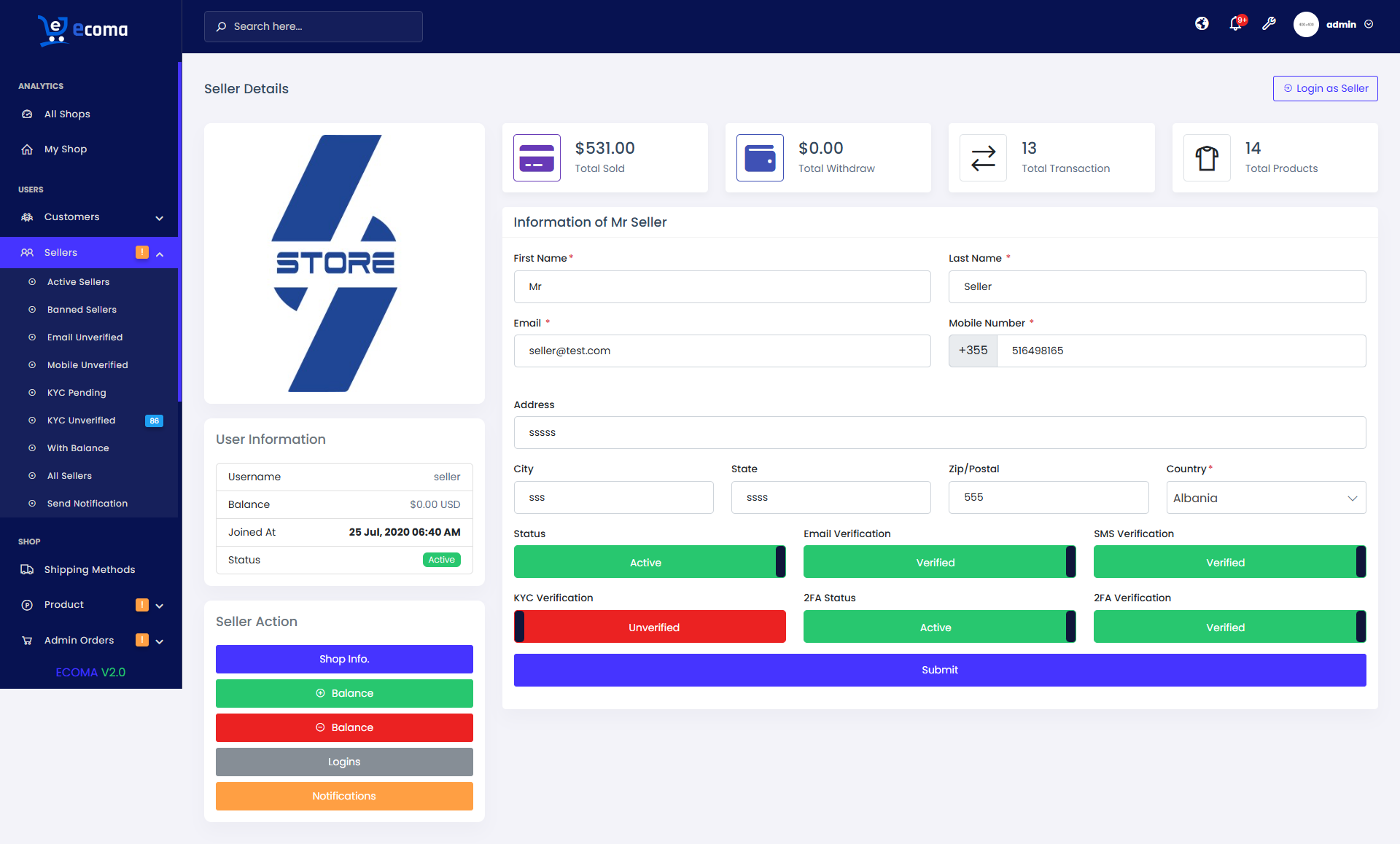Click the orange Notifications button
Screen dimensions: 1400x844
344,796
